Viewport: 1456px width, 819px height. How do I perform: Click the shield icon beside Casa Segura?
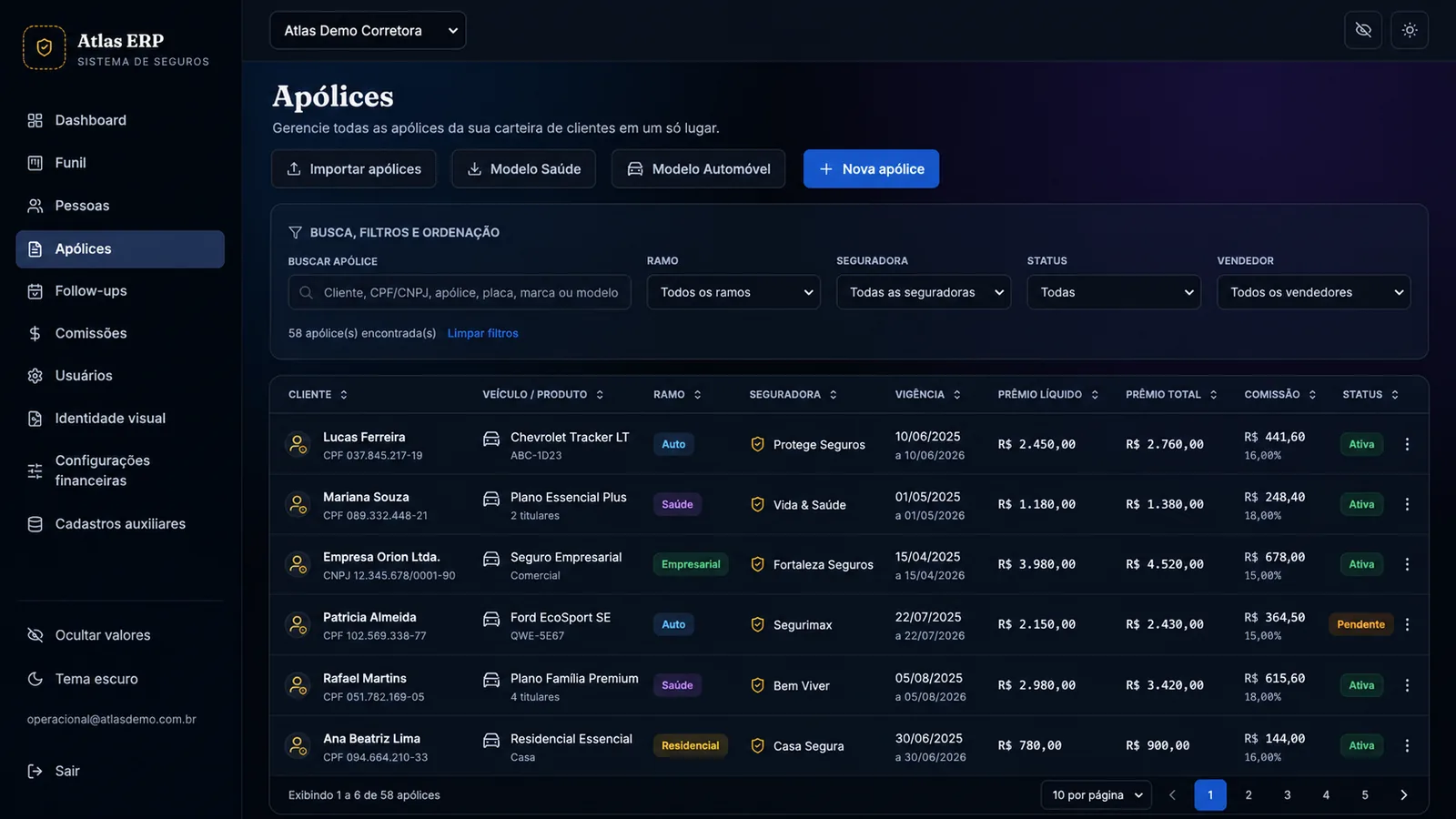pos(757,745)
